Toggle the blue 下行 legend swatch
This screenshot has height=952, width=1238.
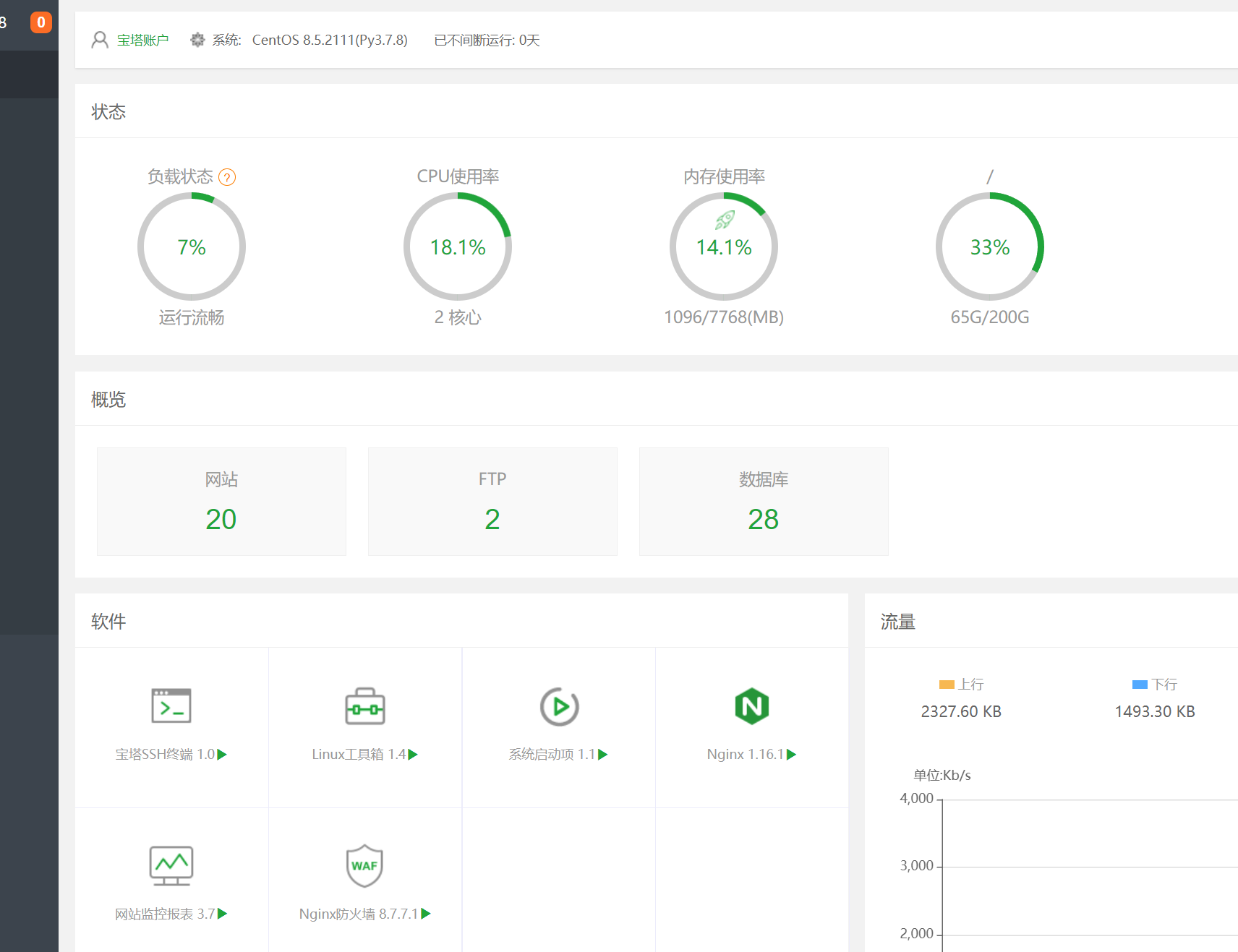(1140, 685)
